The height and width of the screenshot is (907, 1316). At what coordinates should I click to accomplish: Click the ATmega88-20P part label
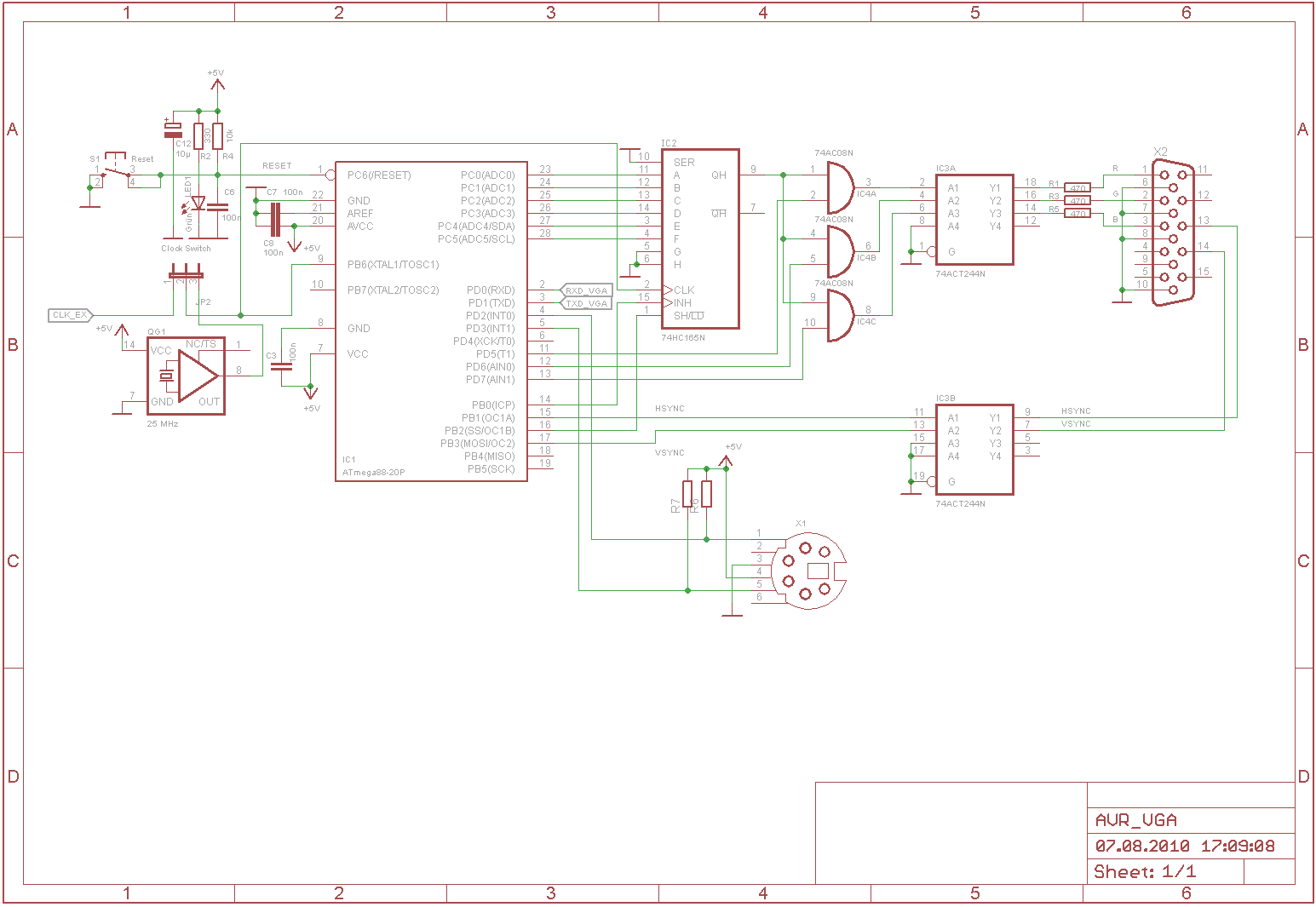click(x=374, y=472)
